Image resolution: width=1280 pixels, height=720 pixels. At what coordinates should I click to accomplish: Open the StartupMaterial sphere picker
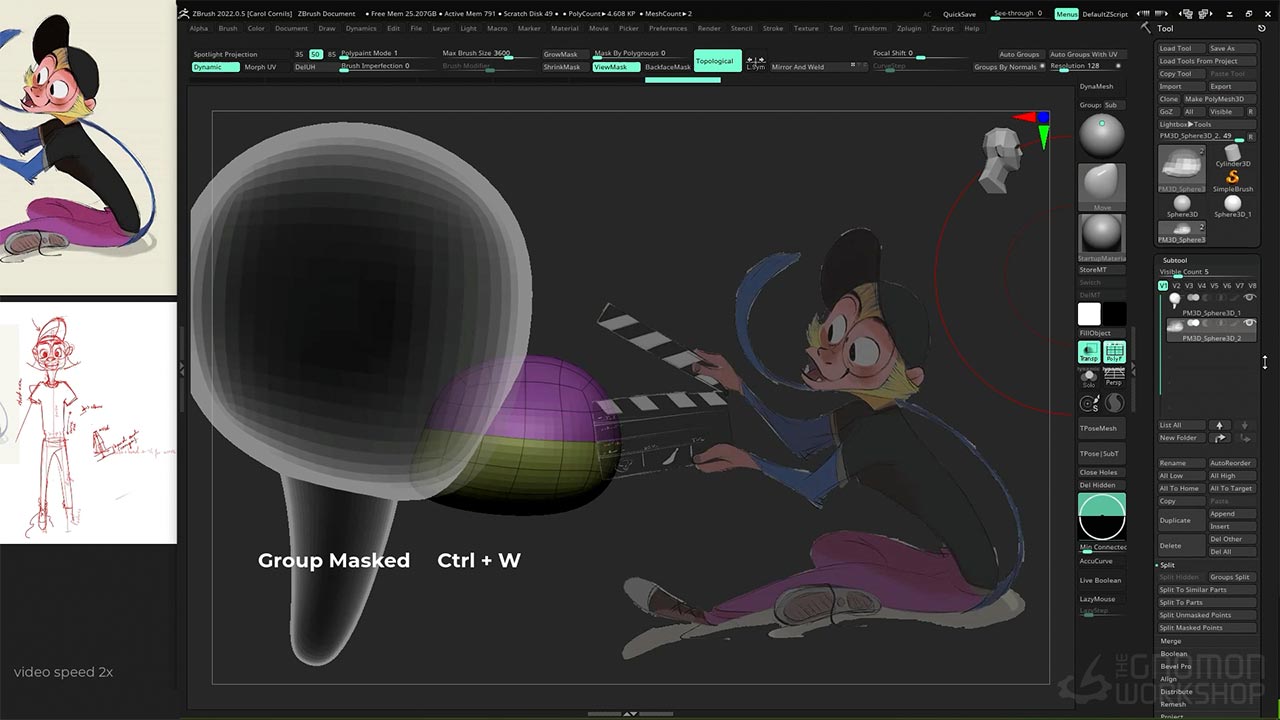[1102, 235]
